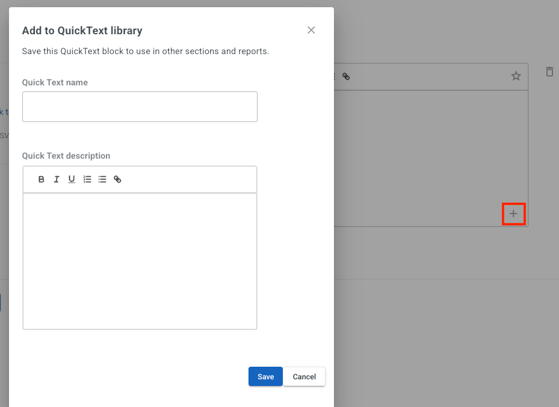This screenshot has width=559, height=407.
Task: Click the Quick Text name input field
Action: [x=140, y=107]
